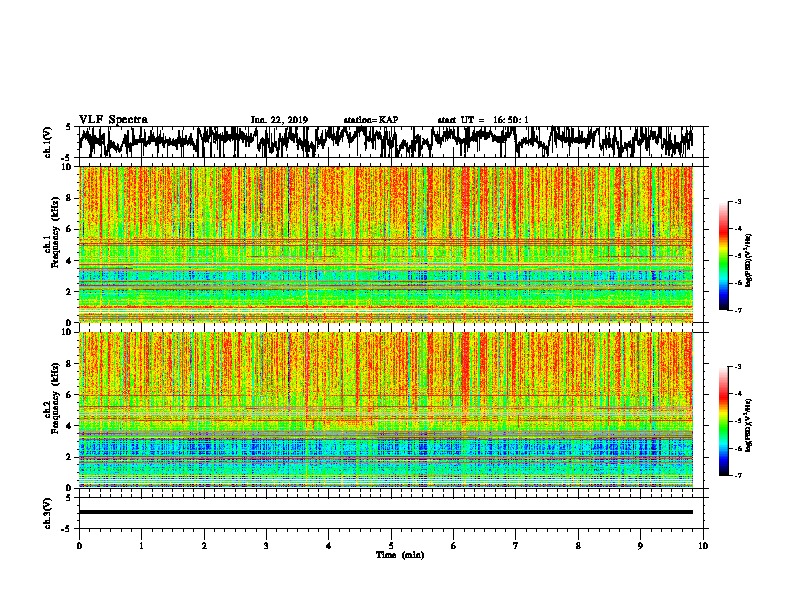The image size is (792, 612).
Task: Click the time axis tick label '10'
Action: click(x=703, y=546)
